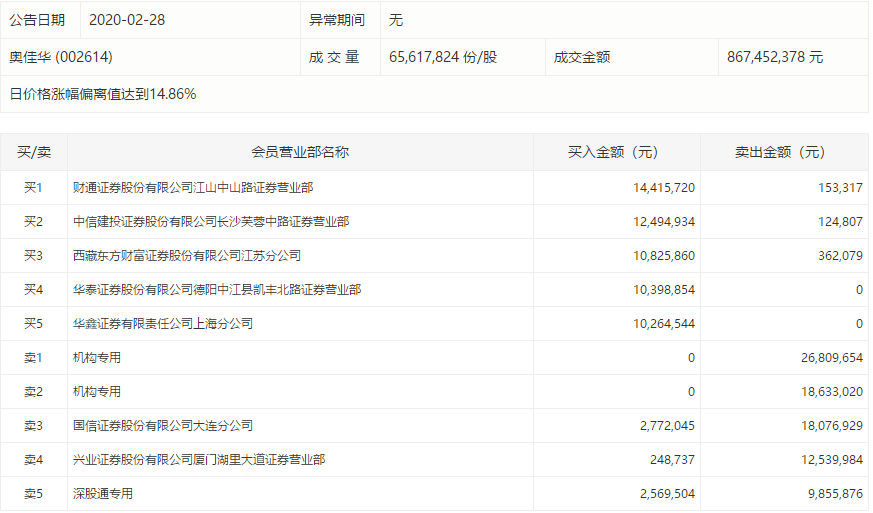Open 财通证券 江山中山路 brokerage entry
The image size is (873, 513).
[x=193, y=187]
